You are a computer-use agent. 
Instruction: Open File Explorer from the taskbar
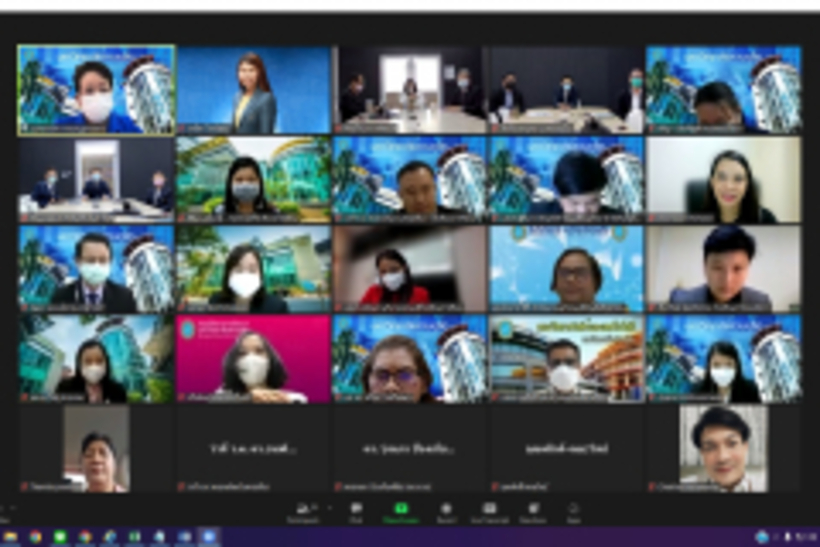click(10, 537)
